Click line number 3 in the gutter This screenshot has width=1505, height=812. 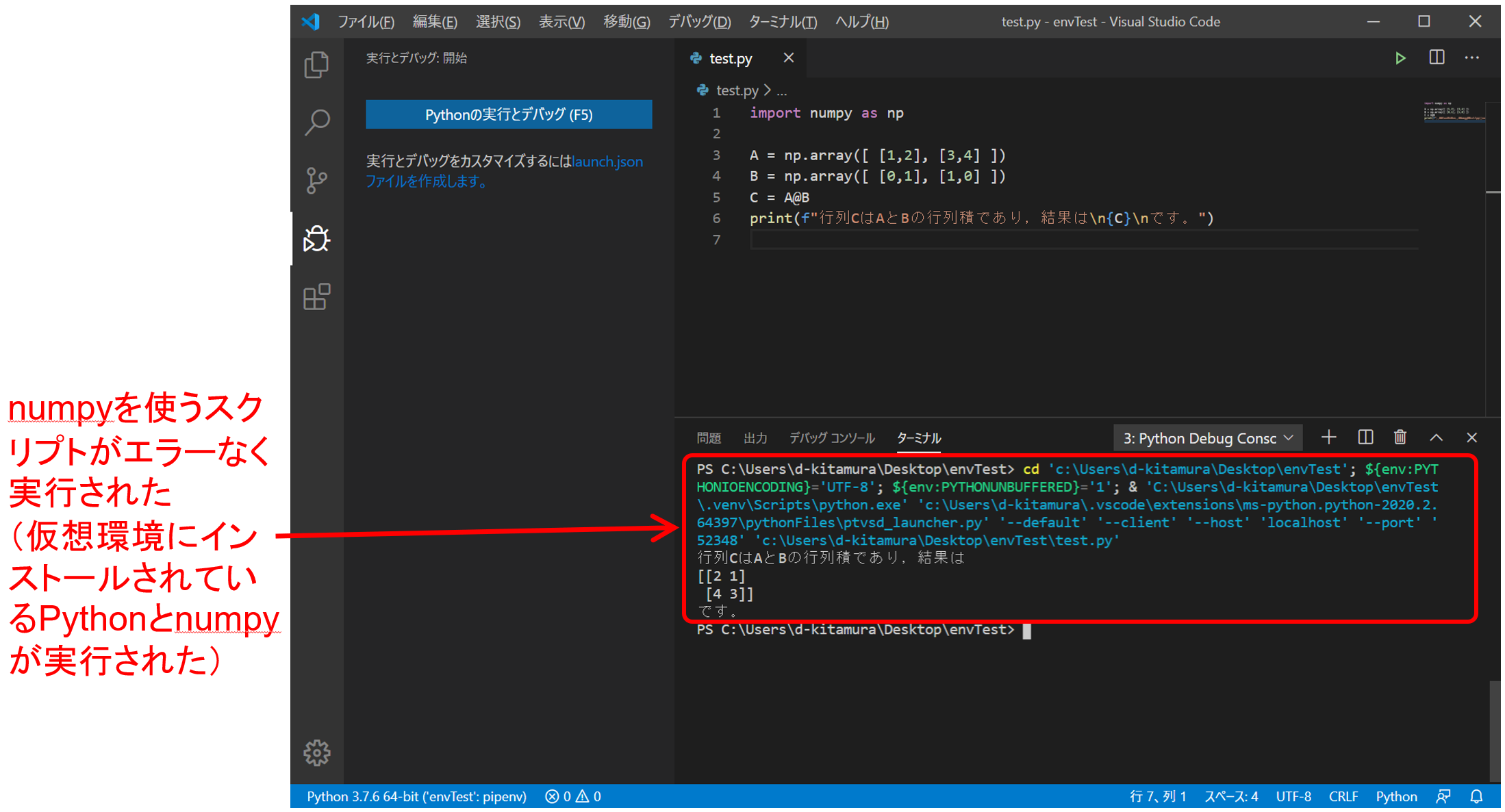[x=716, y=155]
